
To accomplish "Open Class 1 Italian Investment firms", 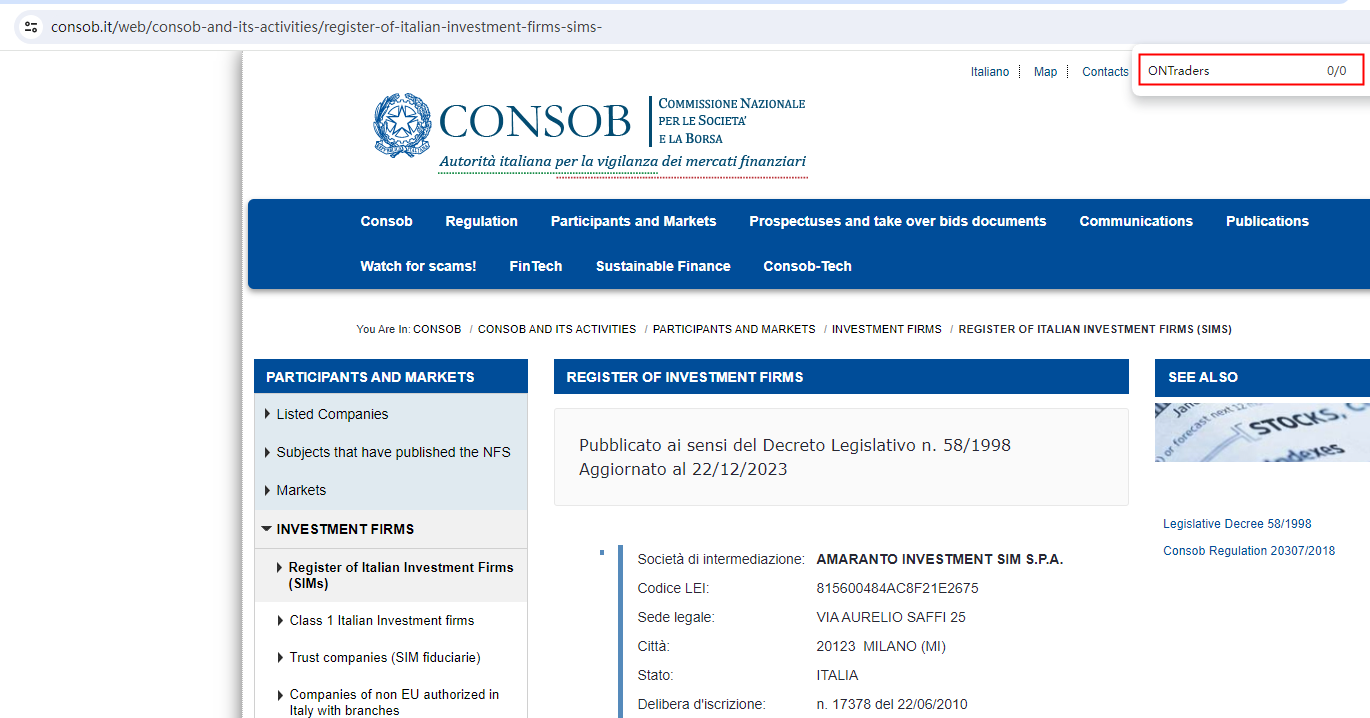I will point(381,620).
